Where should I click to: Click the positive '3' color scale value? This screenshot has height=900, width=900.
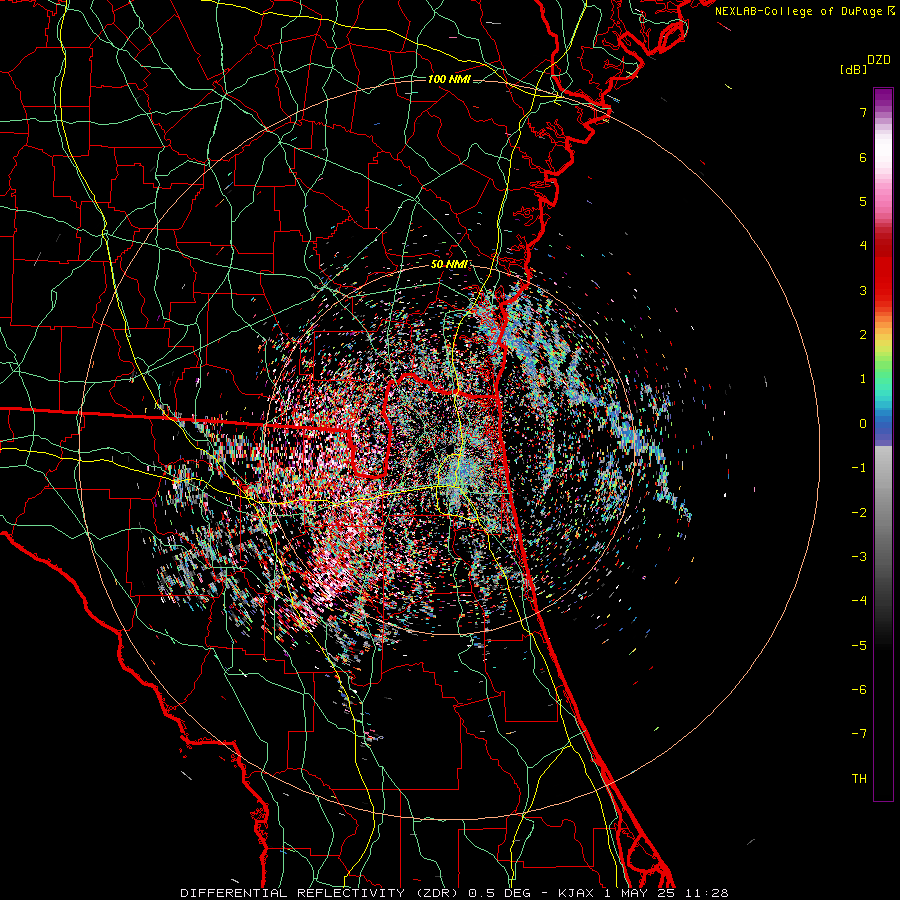click(863, 290)
